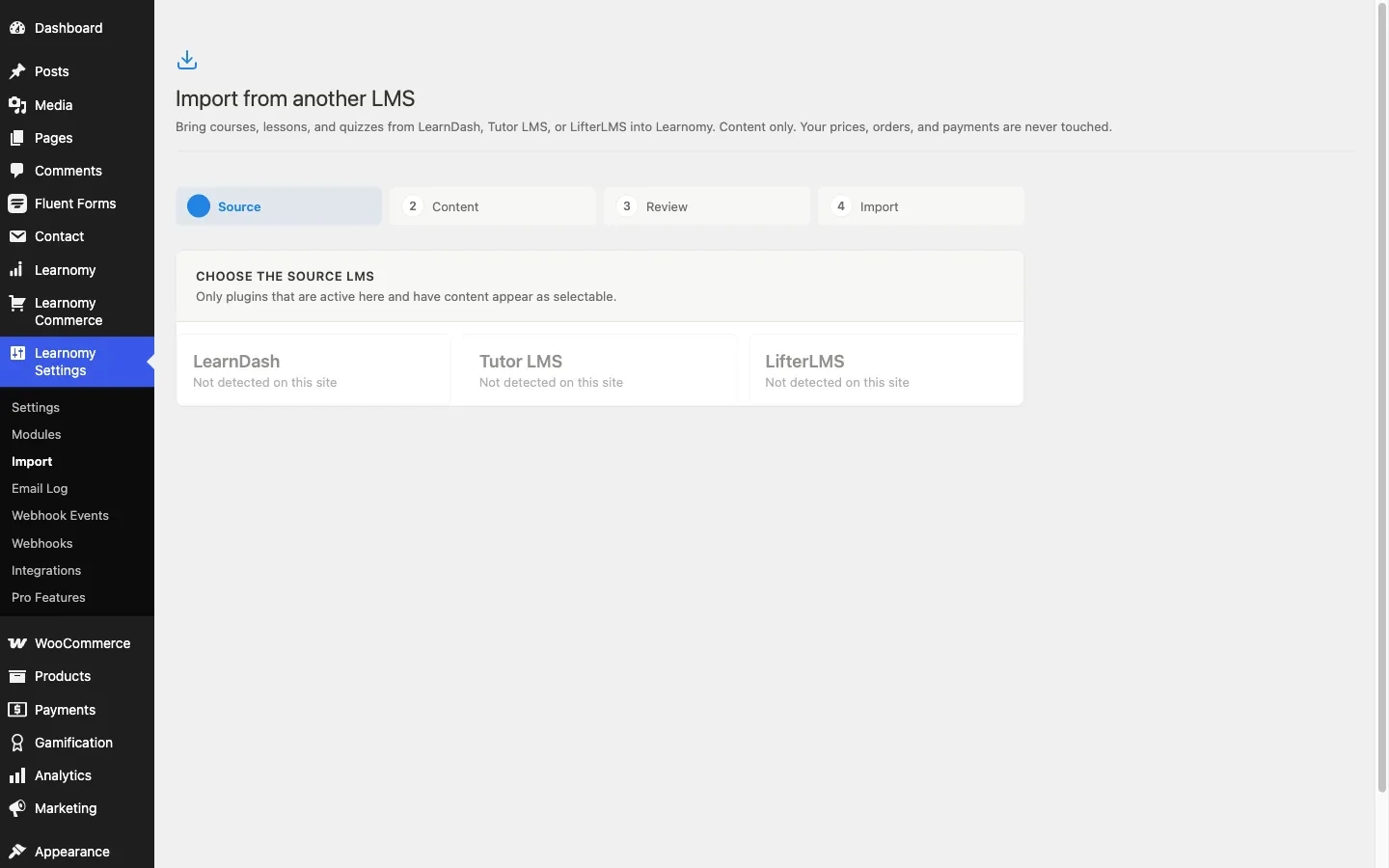Click the Marketing megaphone icon
The height and width of the screenshot is (868, 1389).
(17, 808)
